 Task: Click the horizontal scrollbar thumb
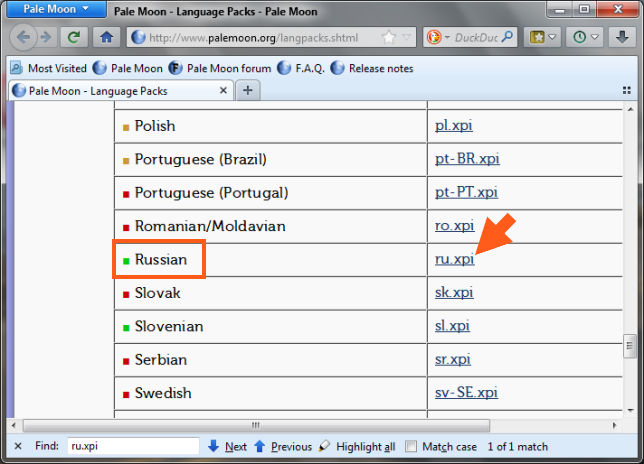pyautogui.click(x=256, y=425)
